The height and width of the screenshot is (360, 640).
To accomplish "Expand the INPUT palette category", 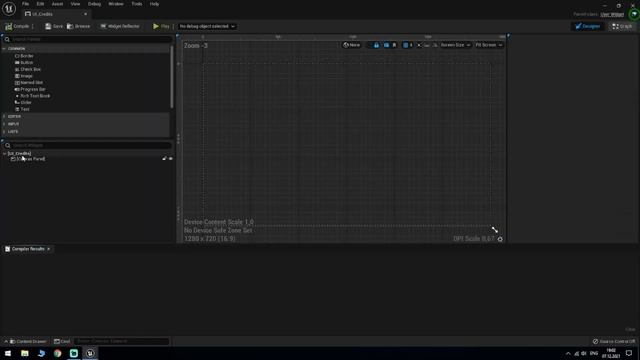I will 4,124.
